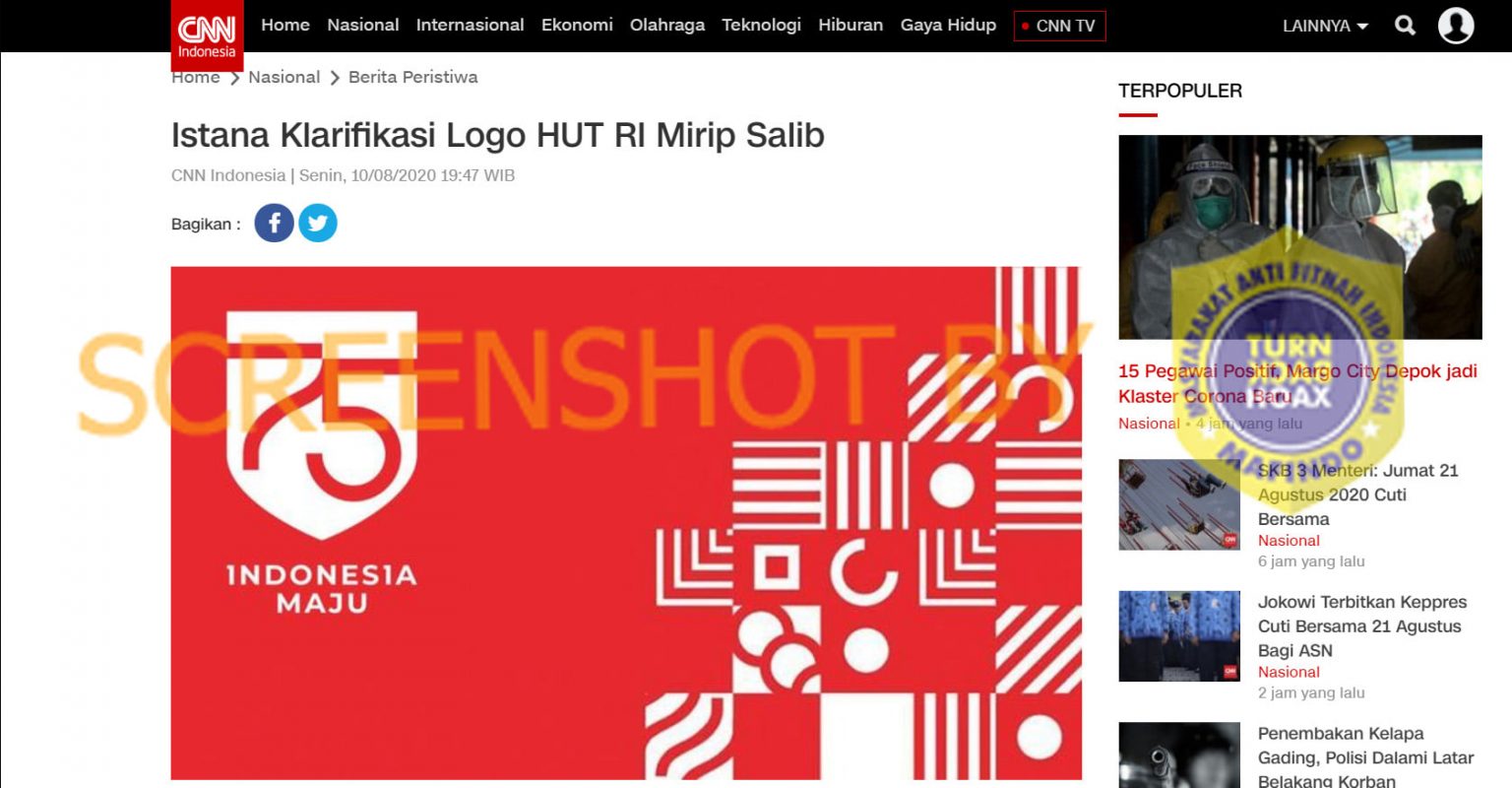The height and width of the screenshot is (788, 1512).
Task: Open the hazmat workers top popular thumbnail
Action: [1299, 237]
